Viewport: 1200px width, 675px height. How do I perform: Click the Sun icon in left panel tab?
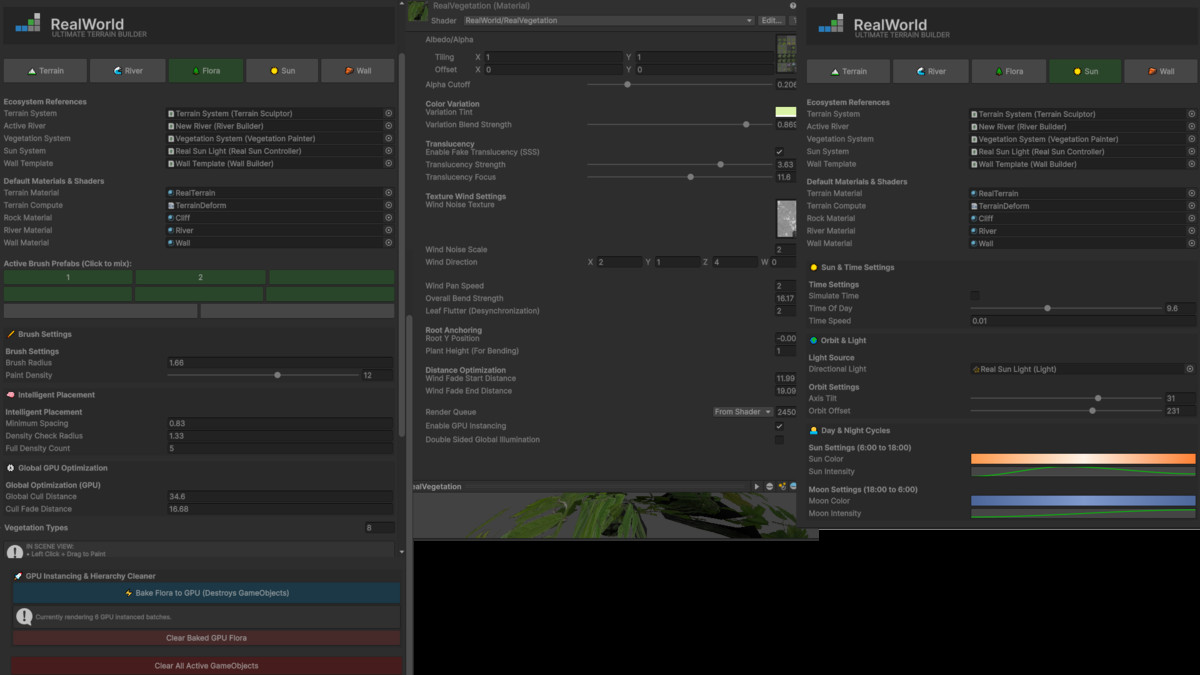276,71
